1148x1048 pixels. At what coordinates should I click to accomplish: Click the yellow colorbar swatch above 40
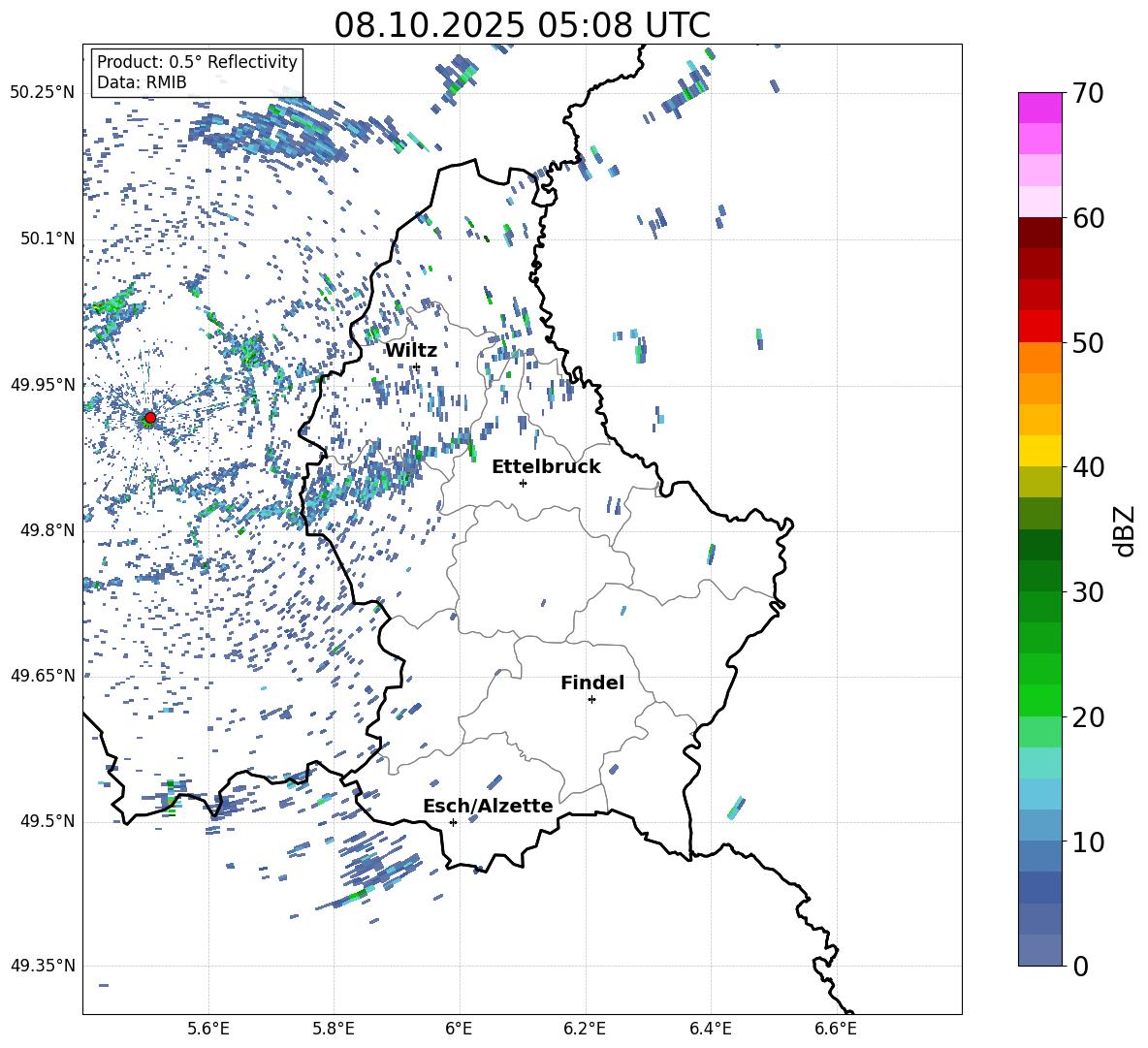[1039, 451]
